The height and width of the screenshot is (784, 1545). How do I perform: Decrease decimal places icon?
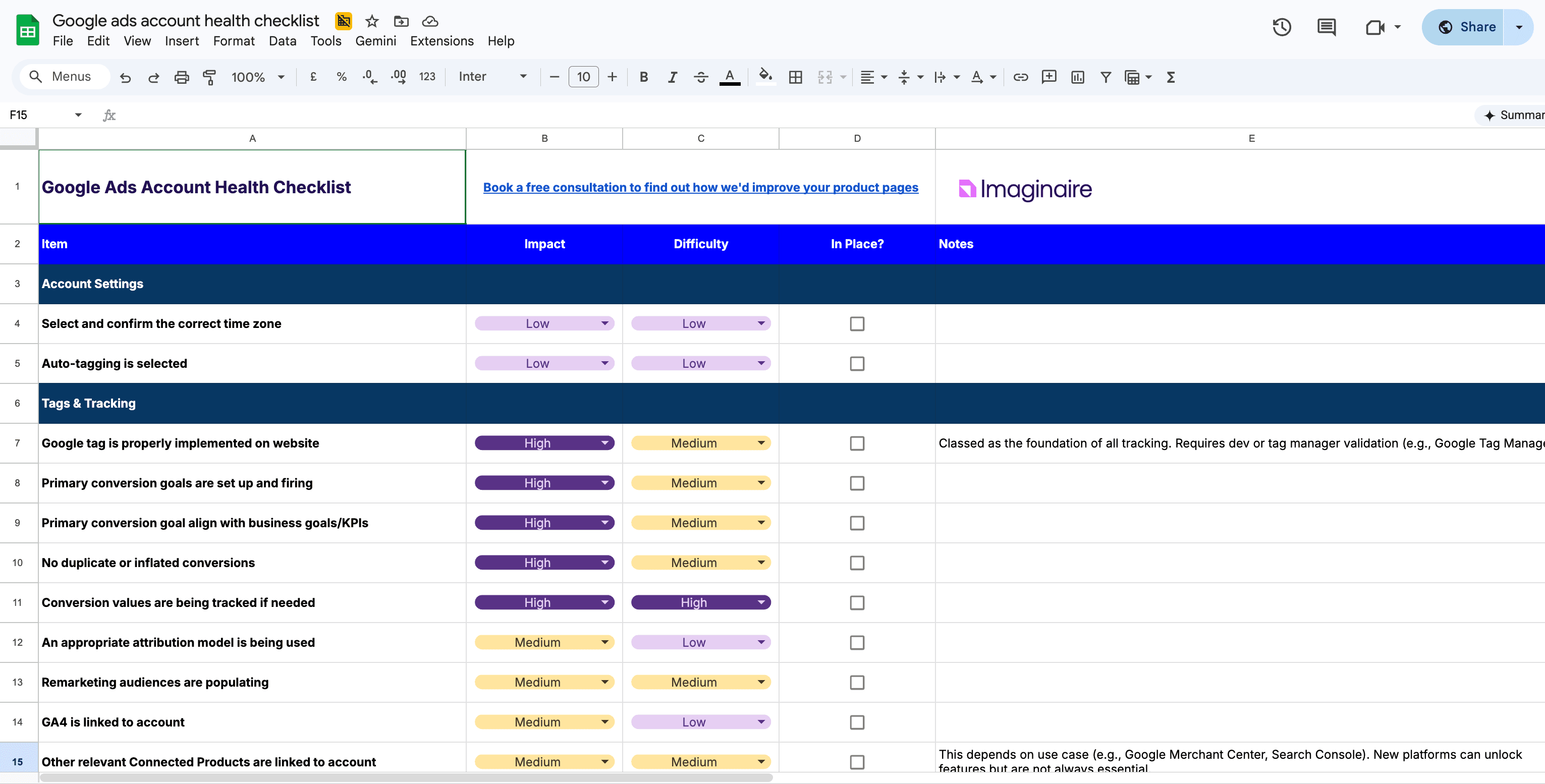point(369,77)
